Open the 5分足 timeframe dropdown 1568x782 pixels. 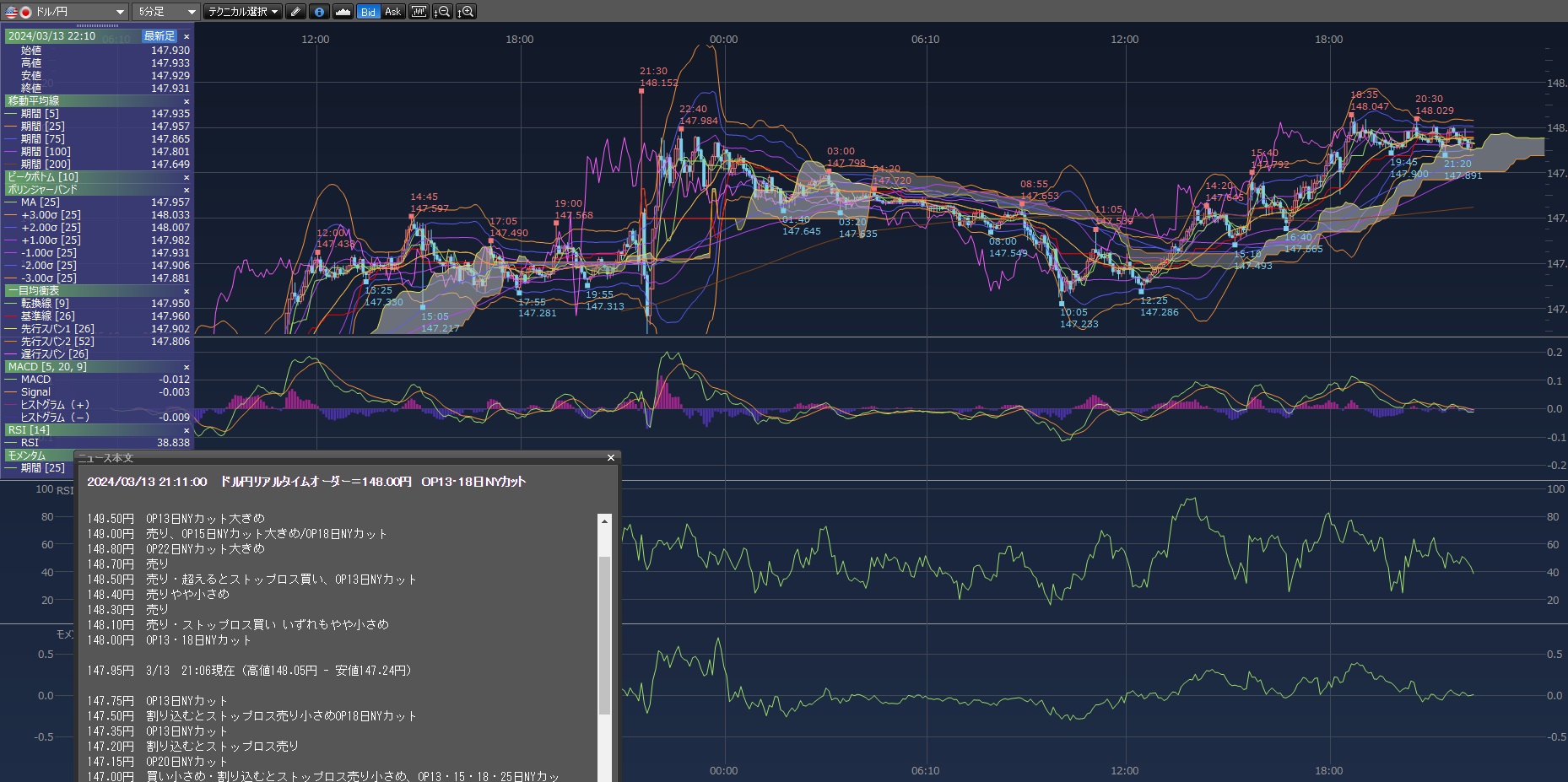coord(165,12)
